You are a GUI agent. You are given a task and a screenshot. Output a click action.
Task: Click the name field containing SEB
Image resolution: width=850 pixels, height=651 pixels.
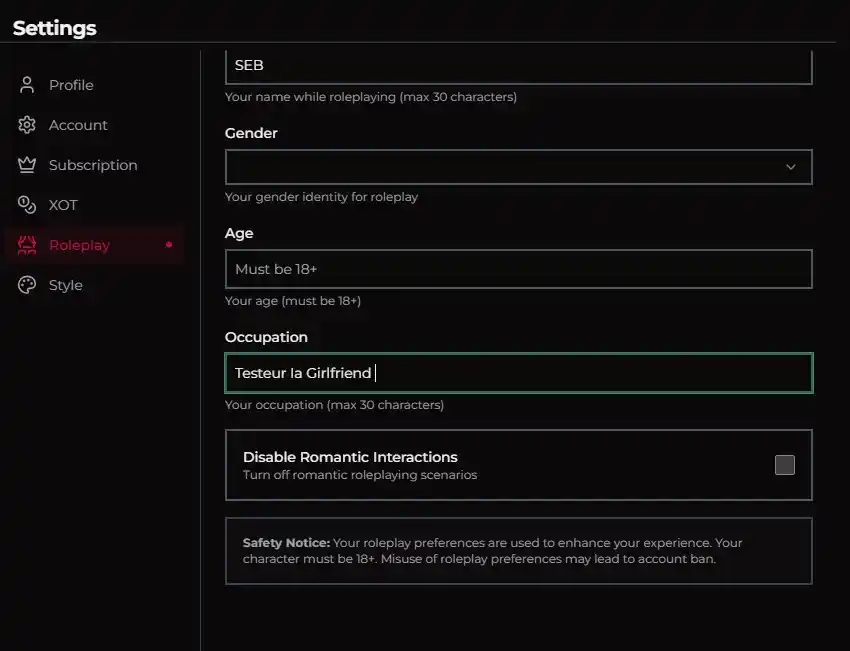[518, 65]
